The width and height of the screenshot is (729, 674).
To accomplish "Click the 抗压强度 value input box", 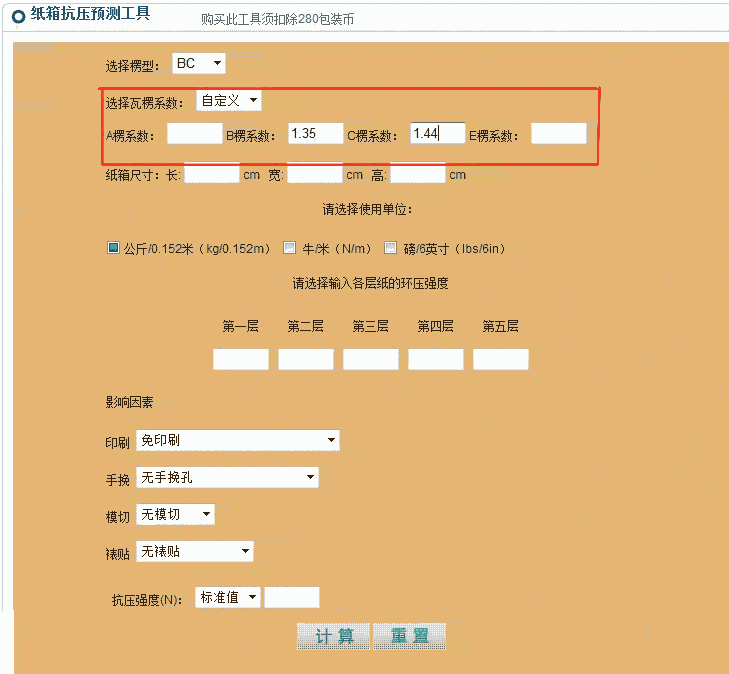I will click(292, 597).
